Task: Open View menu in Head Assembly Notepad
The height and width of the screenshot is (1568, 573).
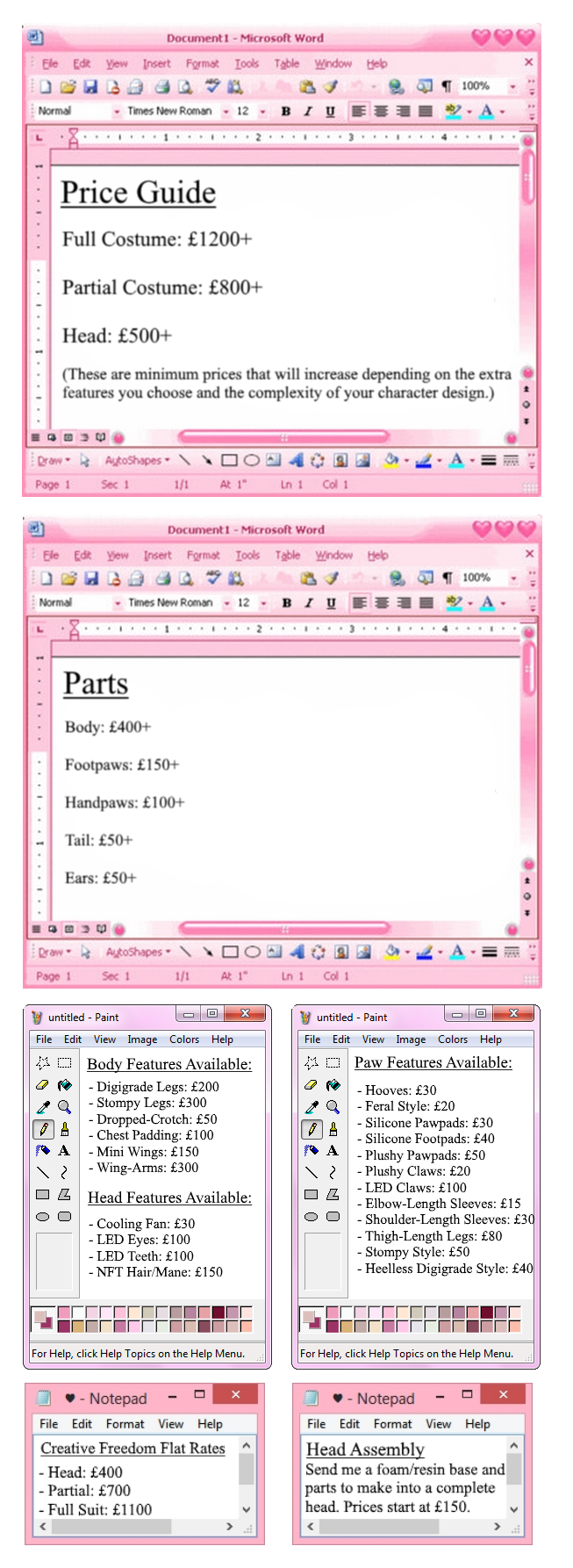Action: pyautogui.click(x=439, y=1424)
